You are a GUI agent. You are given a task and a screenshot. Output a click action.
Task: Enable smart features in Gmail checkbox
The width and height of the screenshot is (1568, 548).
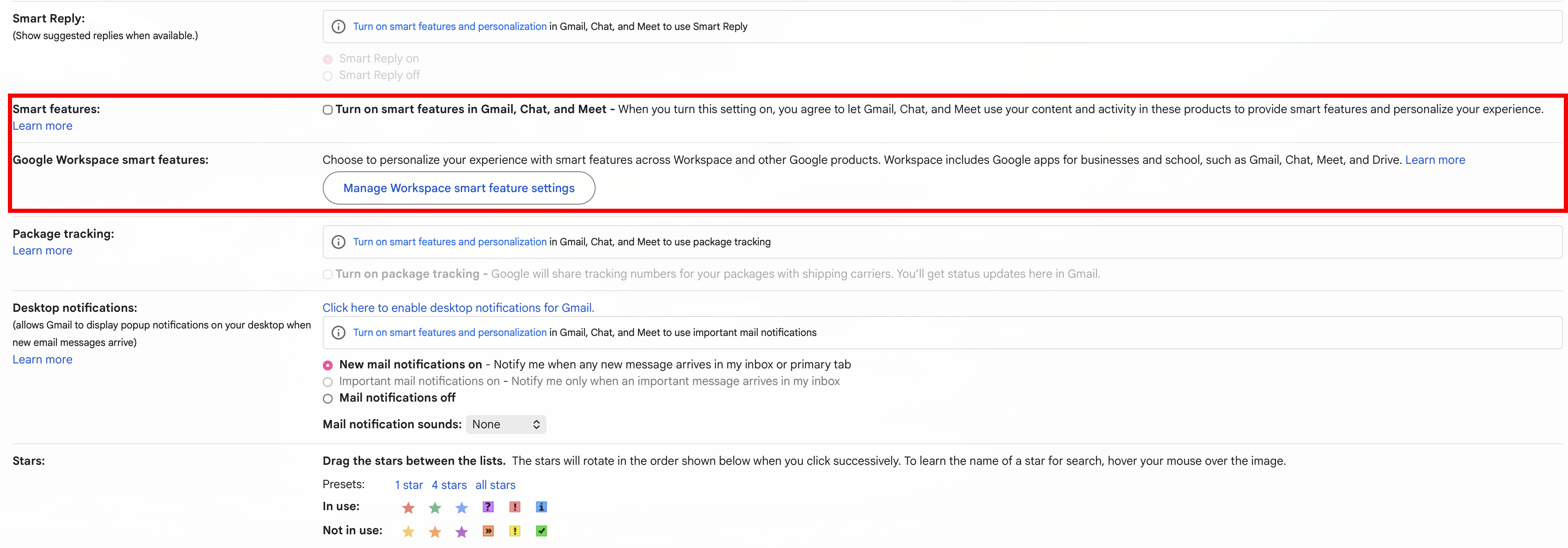coord(327,110)
